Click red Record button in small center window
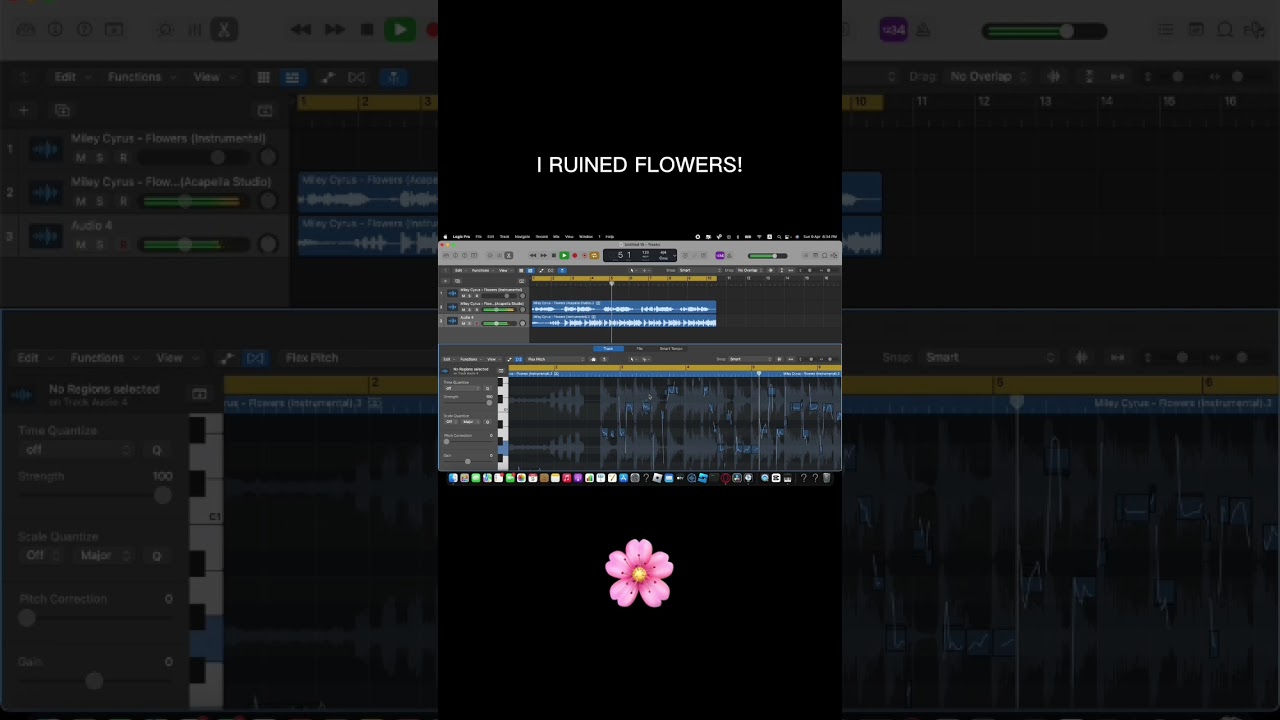The image size is (1280, 720). [x=575, y=255]
